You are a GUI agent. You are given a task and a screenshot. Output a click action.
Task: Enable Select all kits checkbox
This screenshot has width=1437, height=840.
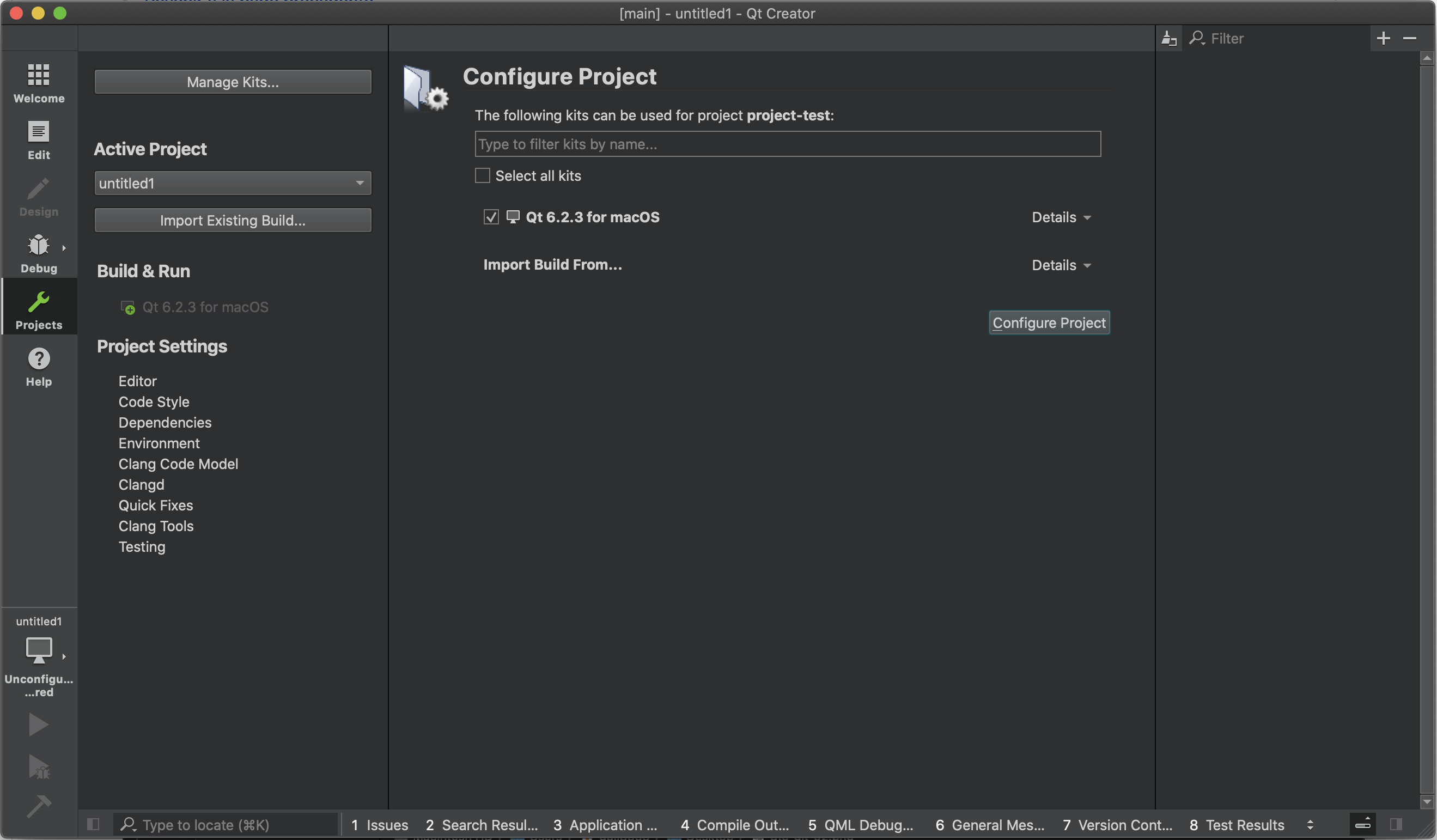[481, 176]
